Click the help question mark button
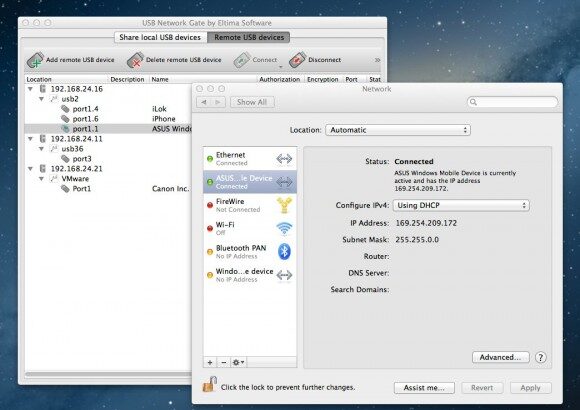The height and width of the screenshot is (410, 580). 540,357
